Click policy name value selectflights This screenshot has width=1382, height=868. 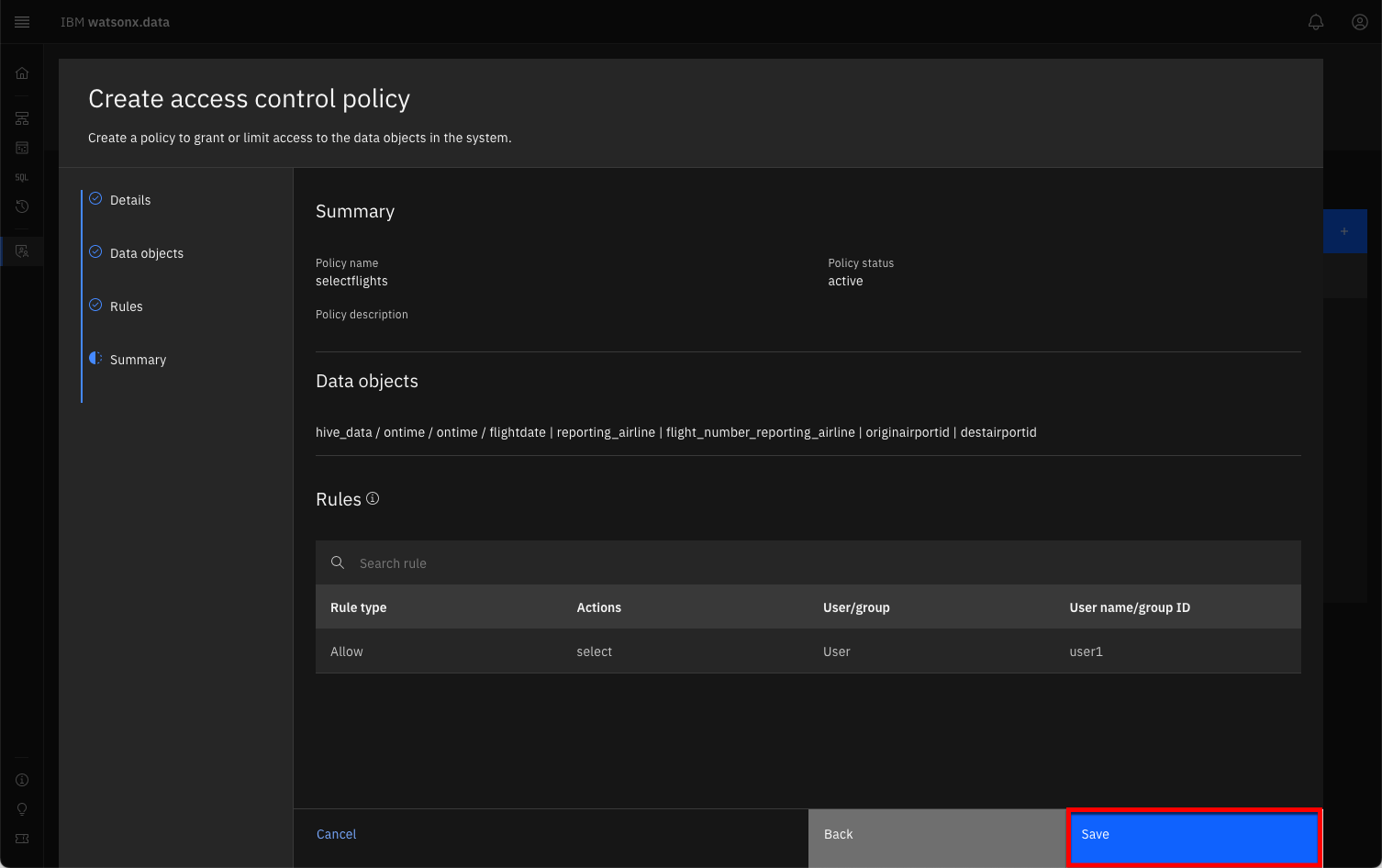pyautogui.click(x=351, y=281)
